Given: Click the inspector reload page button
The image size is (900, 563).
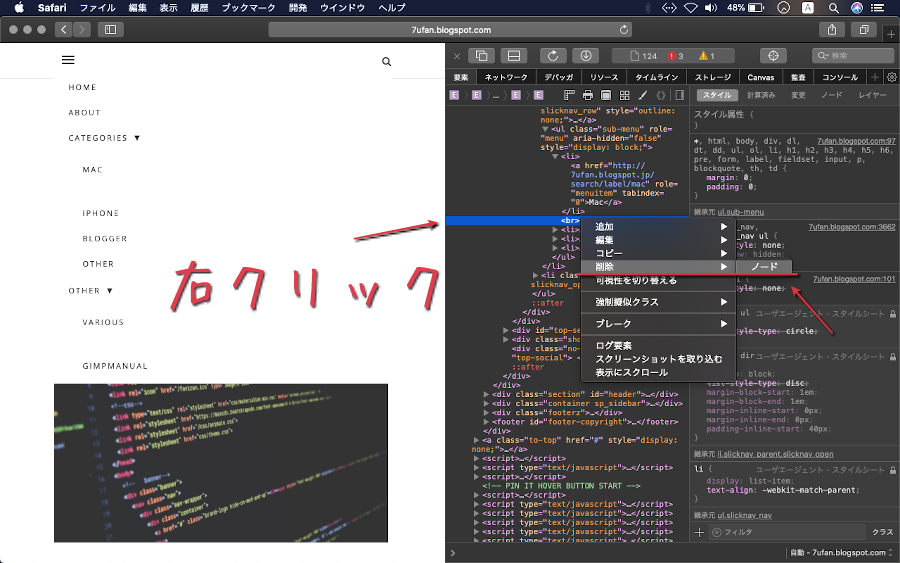Looking at the screenshot, I should point(553,56).
